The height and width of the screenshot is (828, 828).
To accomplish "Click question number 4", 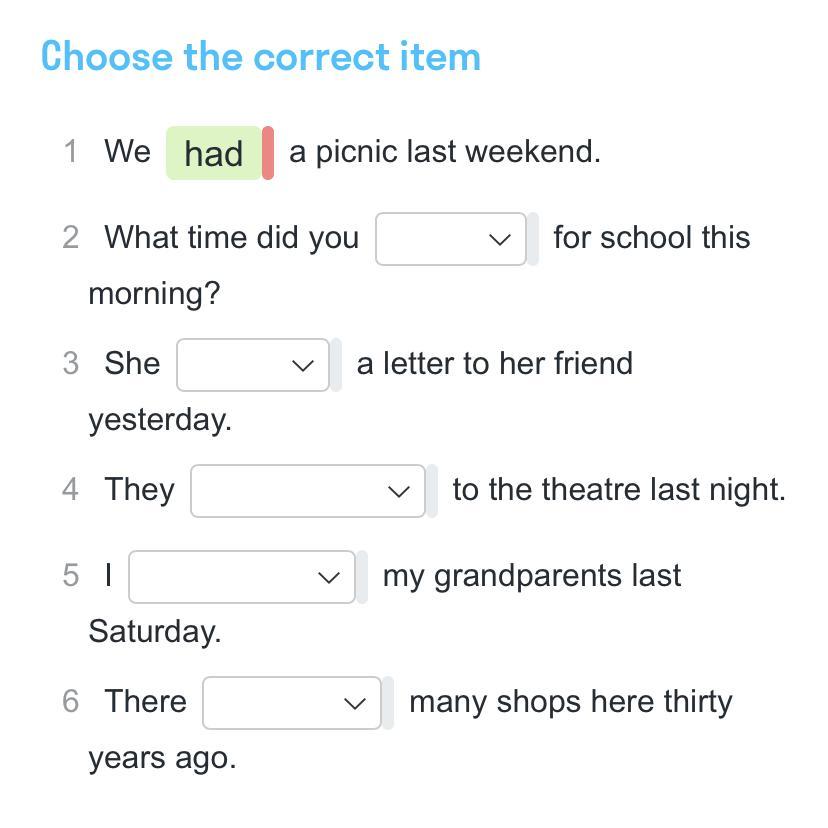I will pyautogui.click(x=70, y=490).
